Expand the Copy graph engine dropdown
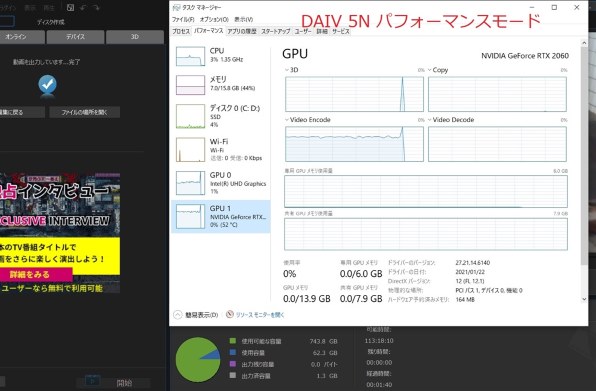The height and width of the screenshot is (391, 596). coord(430,70)
